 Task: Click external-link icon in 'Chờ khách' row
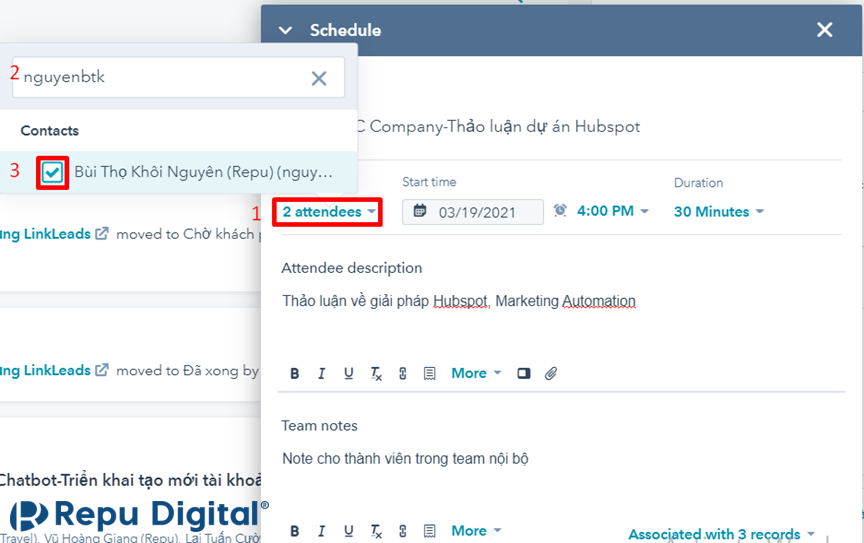click(102, 233)
